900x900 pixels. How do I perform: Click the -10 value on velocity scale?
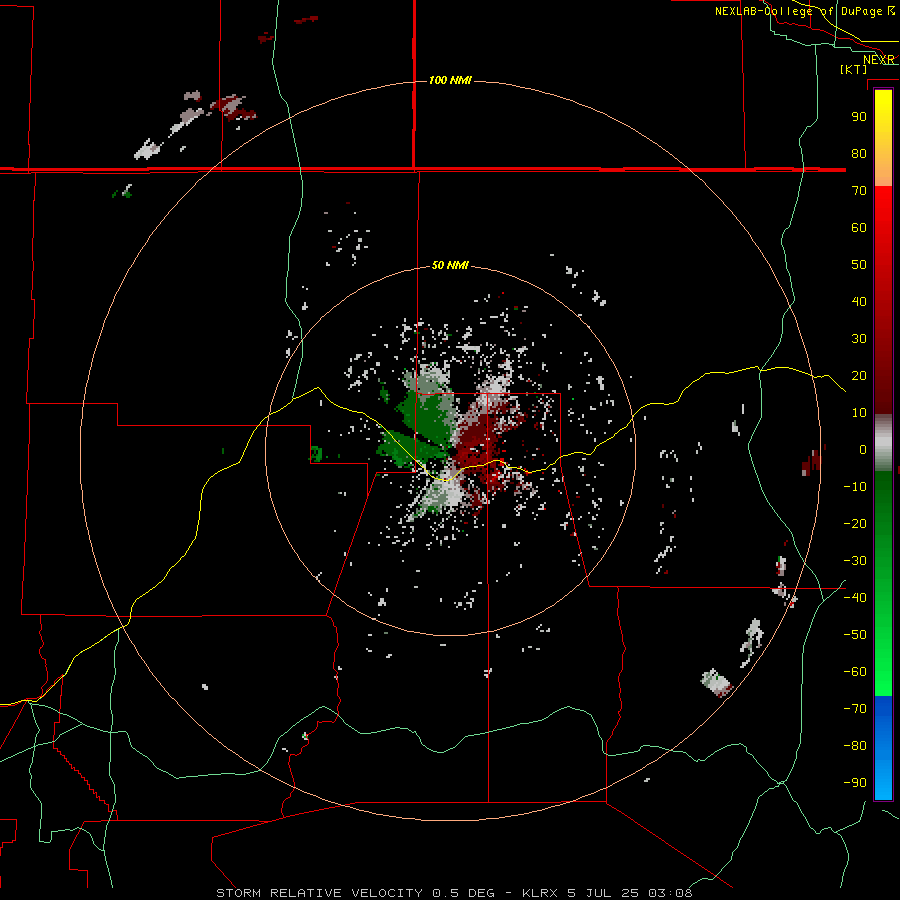pos(855,487)
